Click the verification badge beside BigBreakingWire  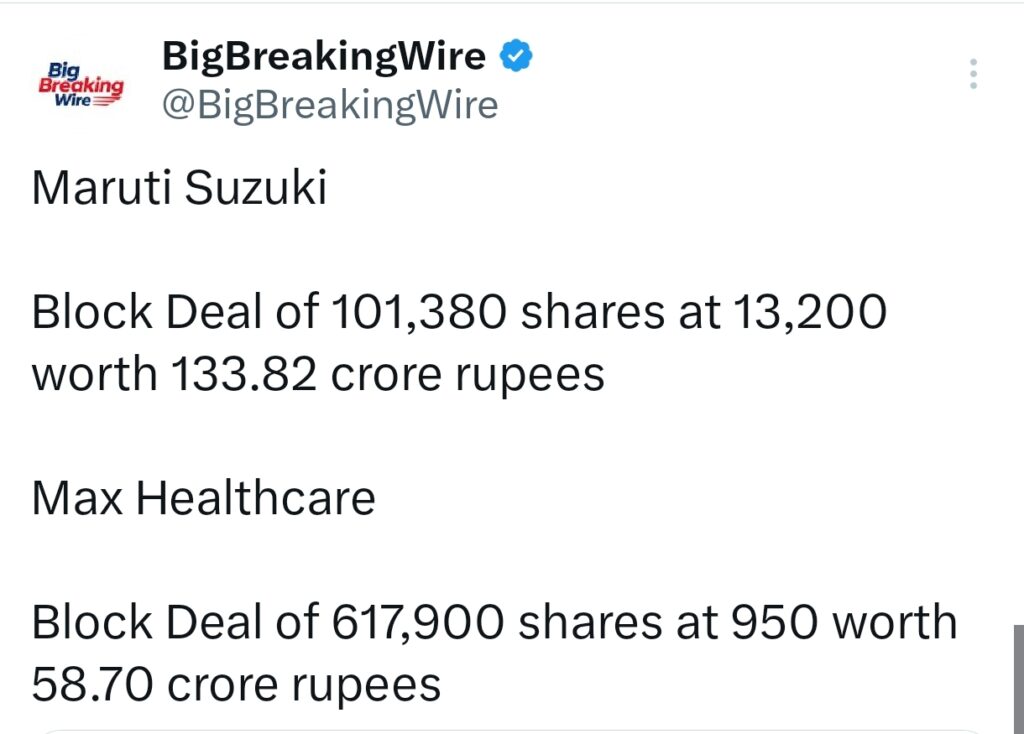[x=516, y=55]
